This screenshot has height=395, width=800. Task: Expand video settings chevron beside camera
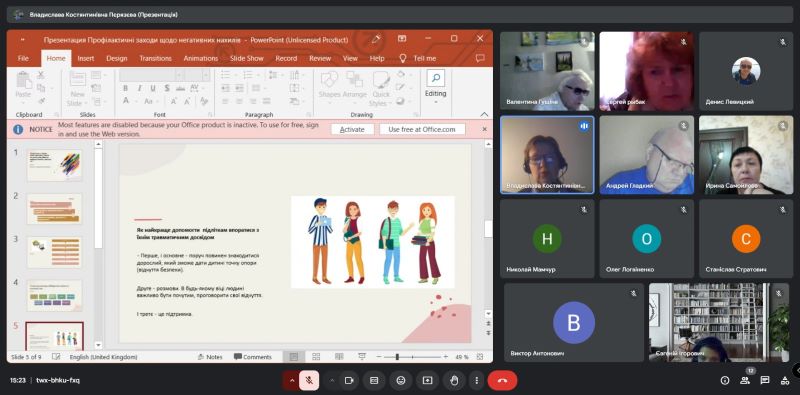(x=332, y=380)
